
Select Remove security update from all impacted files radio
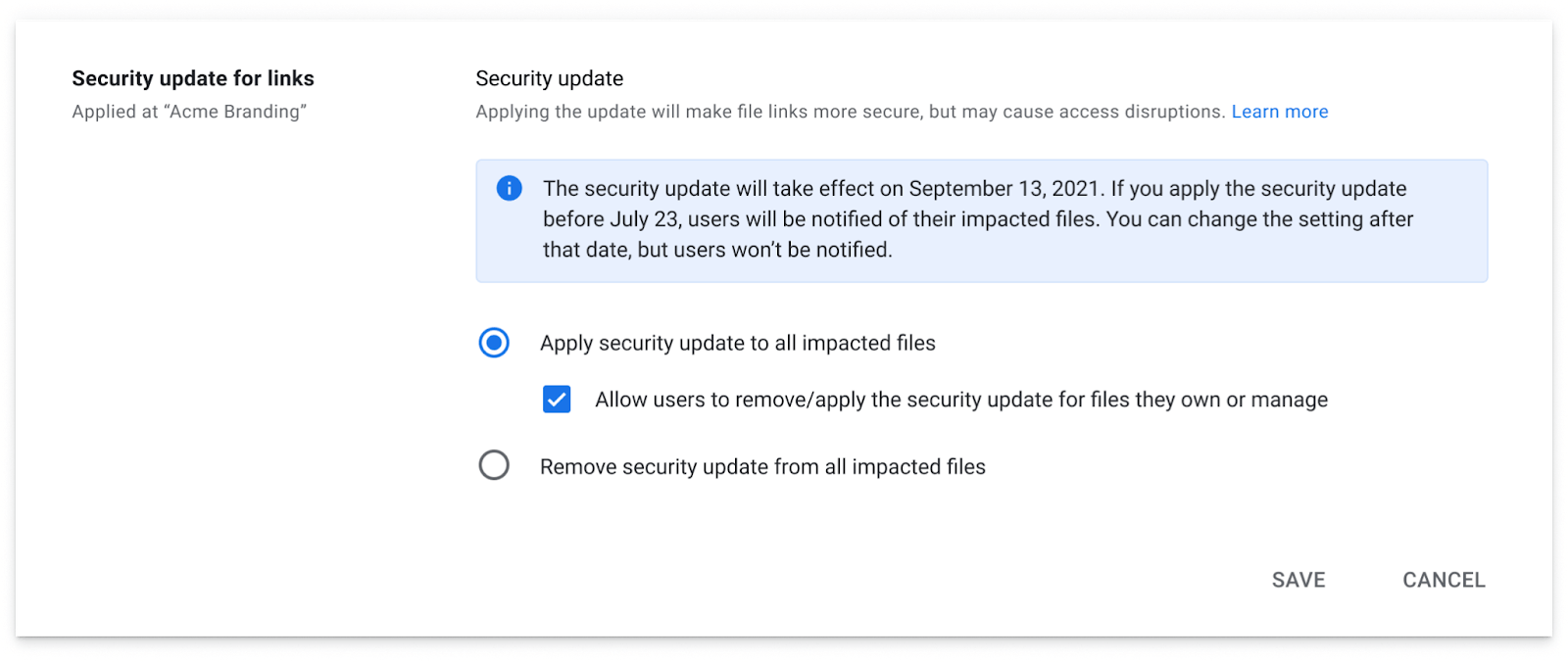point(494,465)
